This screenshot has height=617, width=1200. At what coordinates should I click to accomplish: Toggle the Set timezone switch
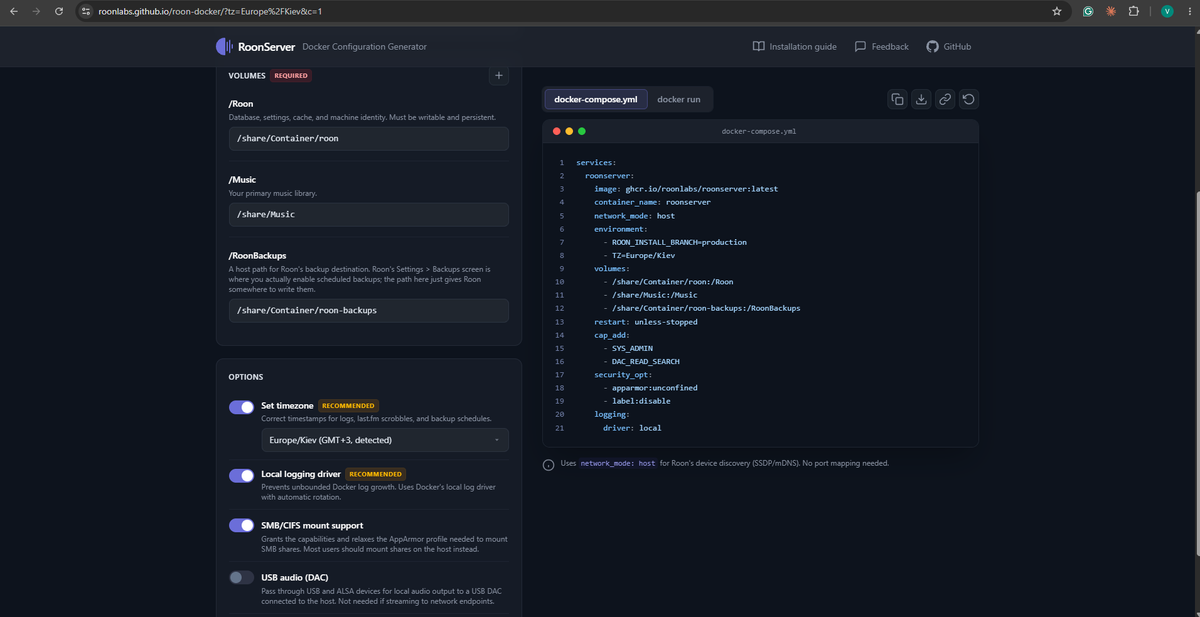click(241, 407)
